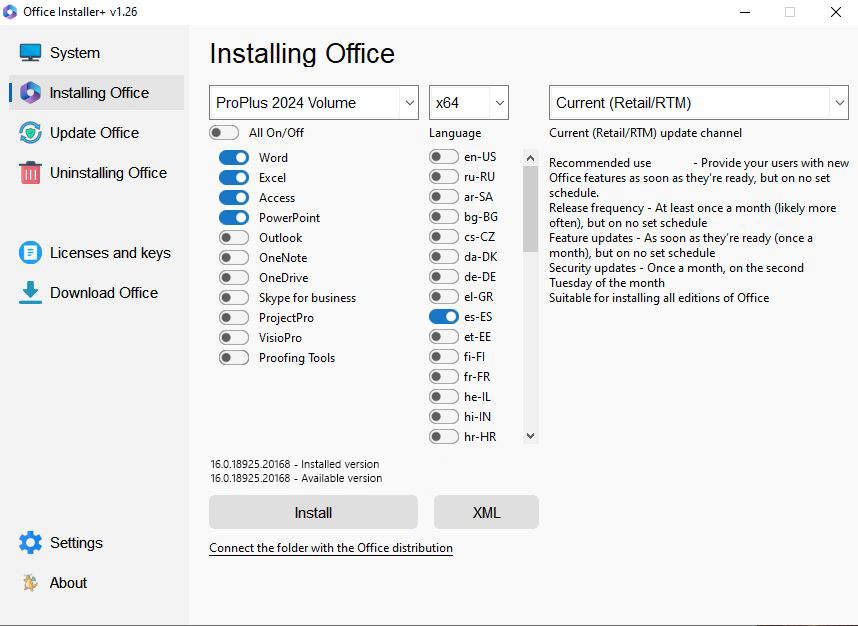This screenshot has width=858, height=626.
Task: Disable the Word toggle
Action: [x=234, y=158]
